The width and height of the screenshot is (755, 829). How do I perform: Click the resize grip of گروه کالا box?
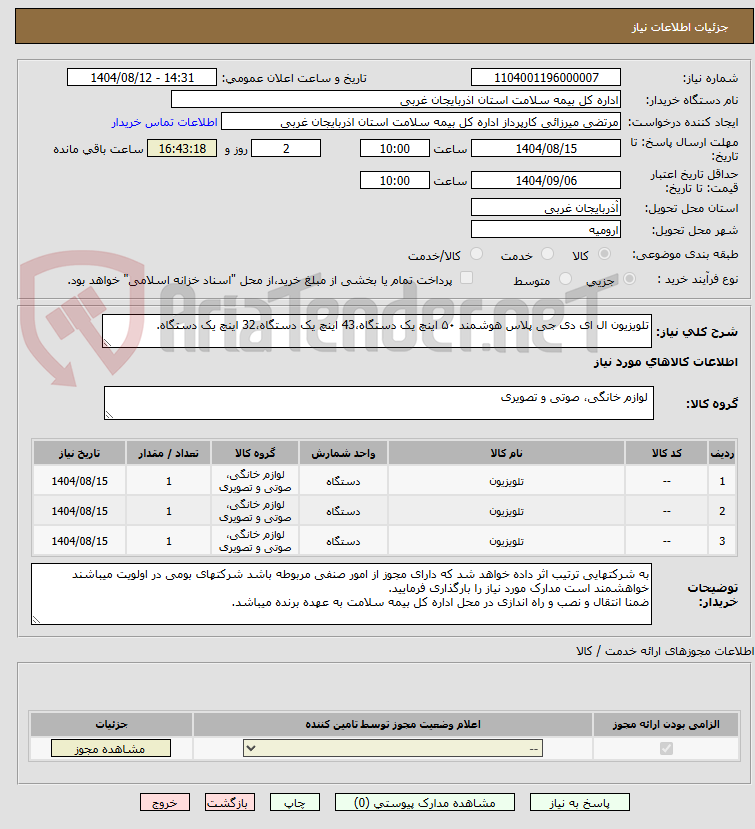coord(109,415)
